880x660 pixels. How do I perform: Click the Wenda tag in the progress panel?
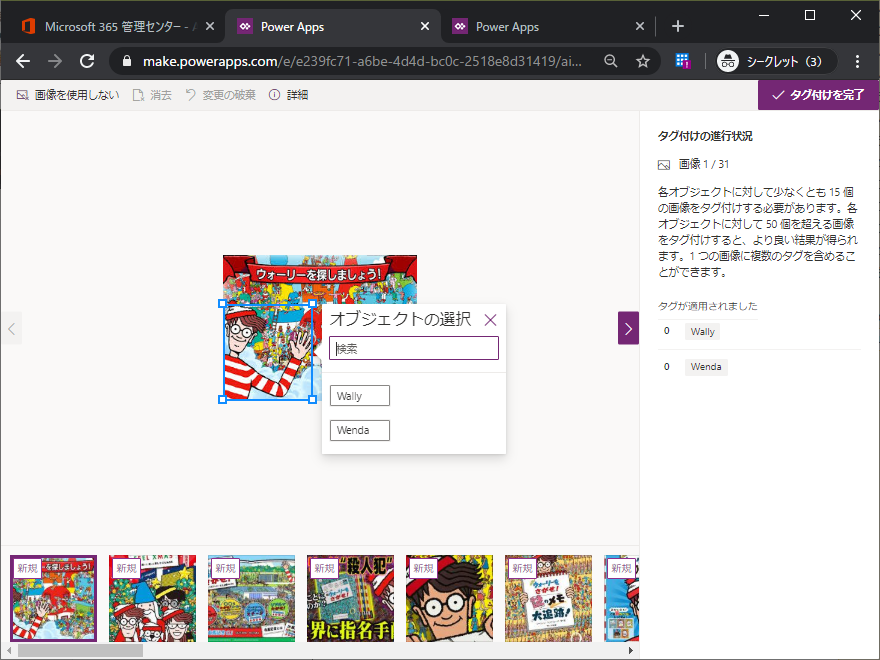tap(706, 367)
